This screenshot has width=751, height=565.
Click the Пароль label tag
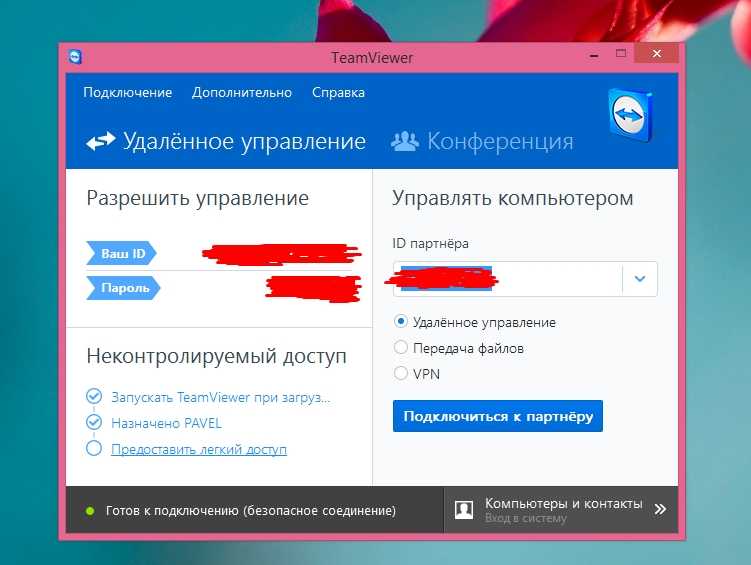124,288
